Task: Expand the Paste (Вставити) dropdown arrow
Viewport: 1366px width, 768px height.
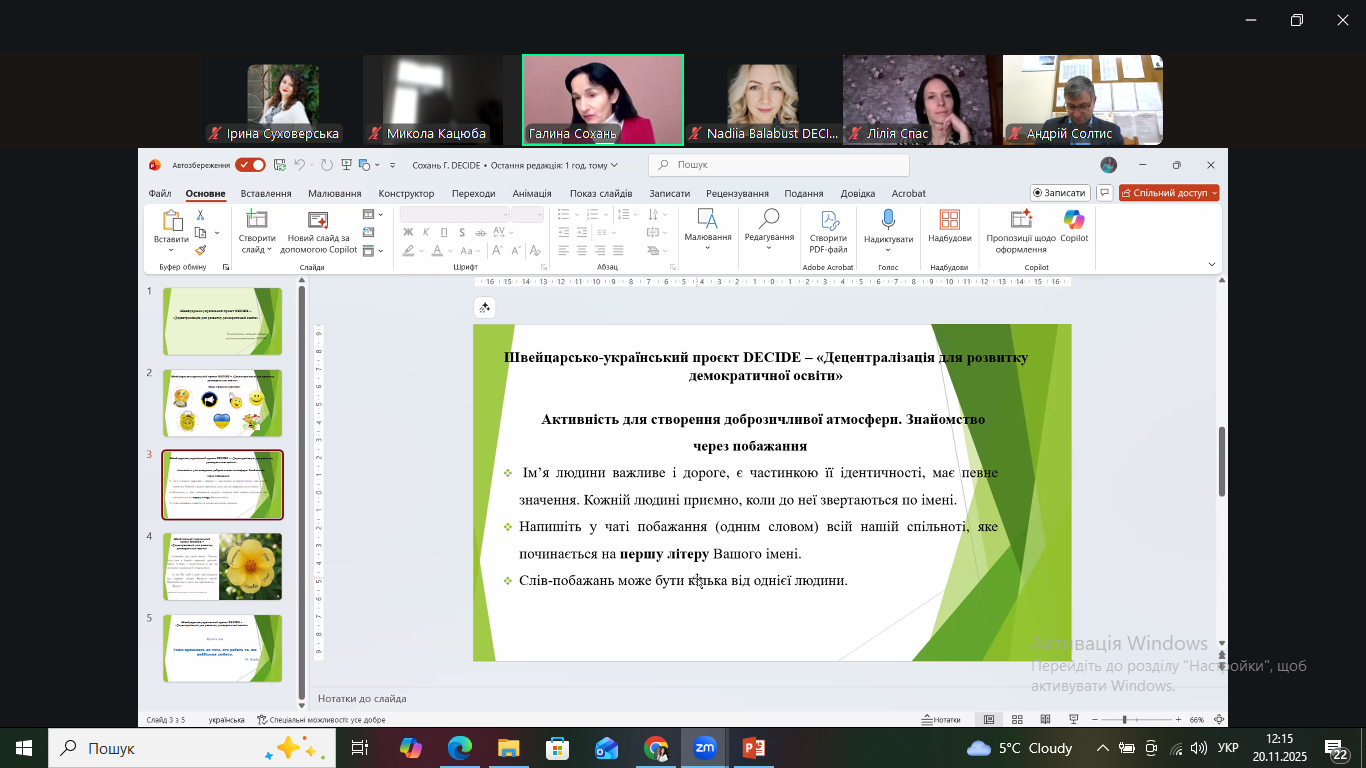Action: (x=171, y=251)
